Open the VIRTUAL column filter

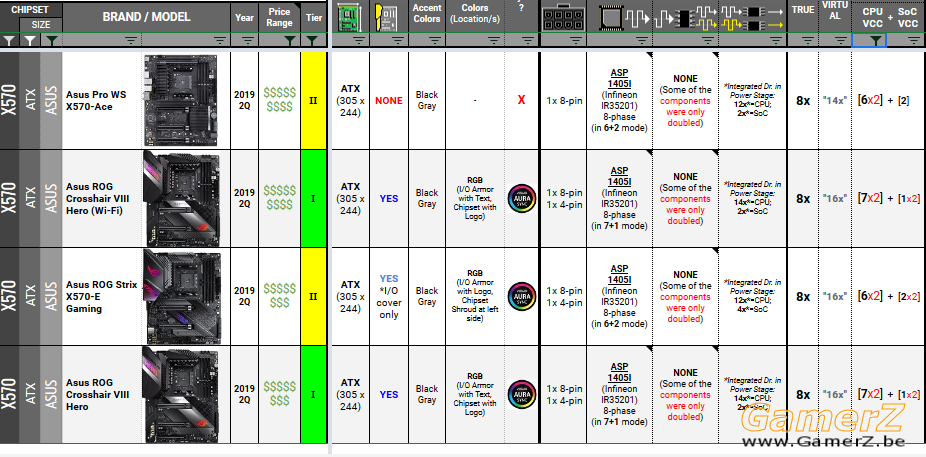841,40
